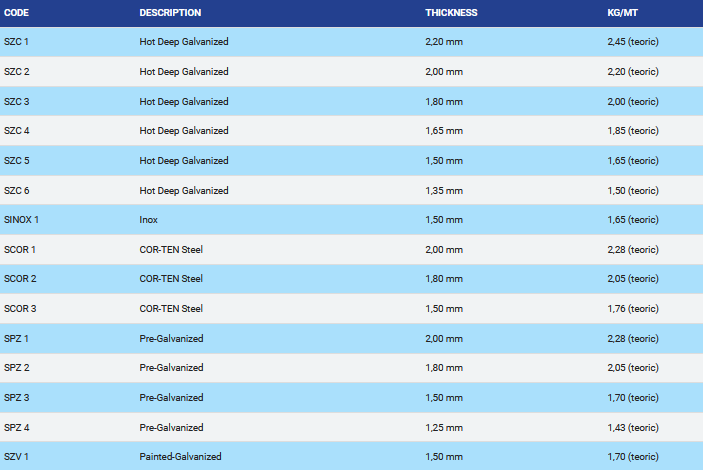Click the 1,25 mm thickness value
The image size is (703, 470).
click(444, 427)
